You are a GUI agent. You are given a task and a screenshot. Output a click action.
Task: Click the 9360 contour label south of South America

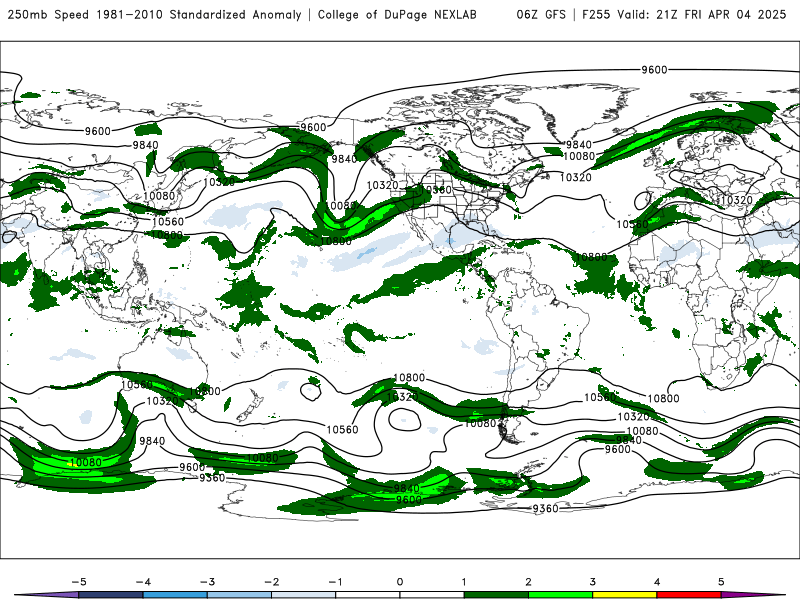click(545, 509)
